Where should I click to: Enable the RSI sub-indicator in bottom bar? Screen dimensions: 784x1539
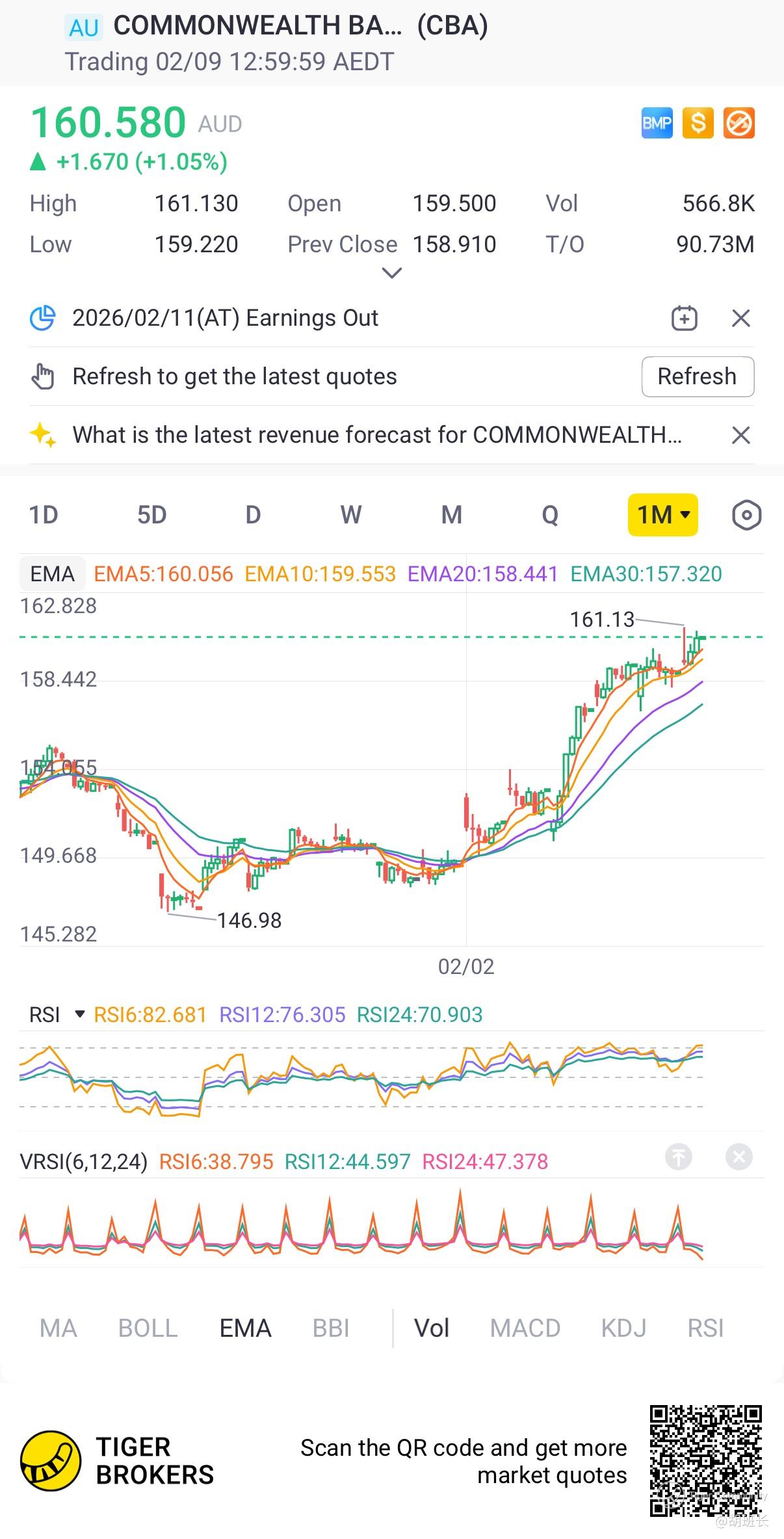coord(706,1328)
